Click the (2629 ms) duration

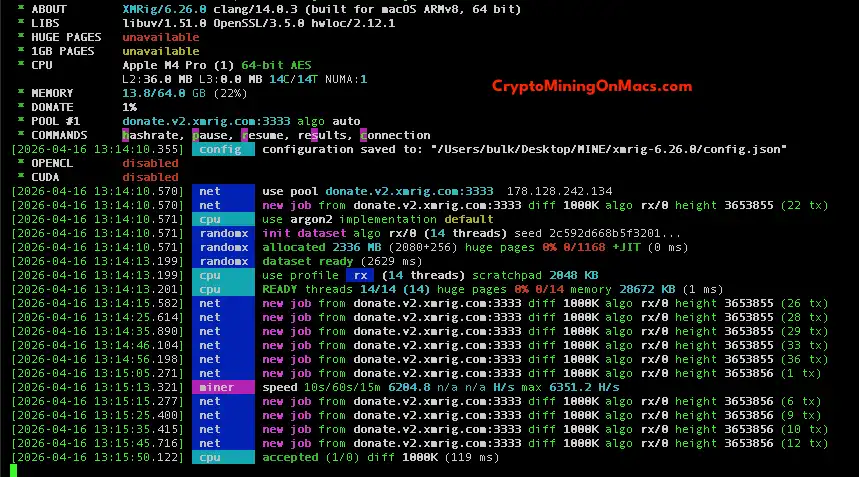tap(391, 261)
